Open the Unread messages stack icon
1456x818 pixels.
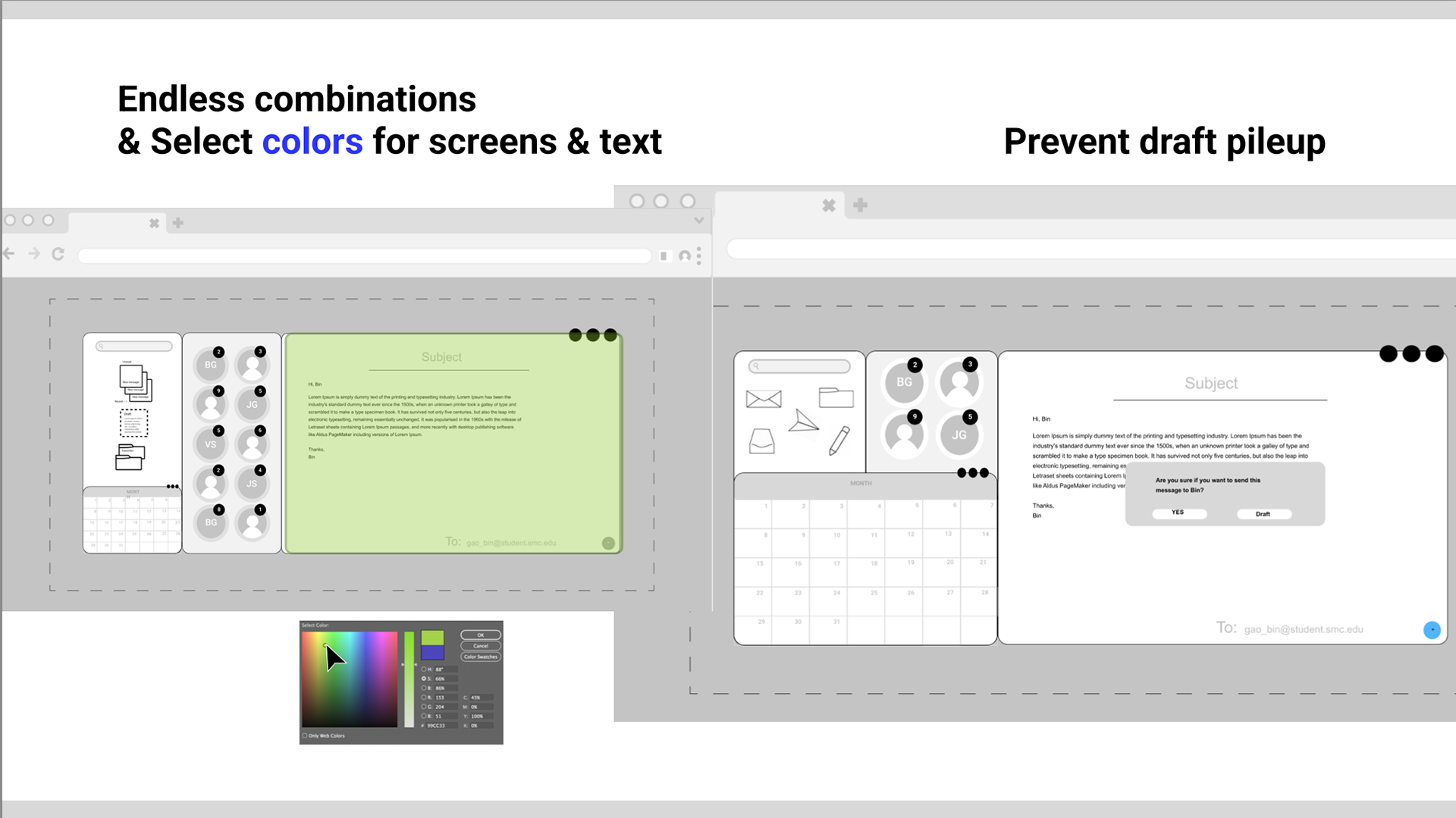135,383
